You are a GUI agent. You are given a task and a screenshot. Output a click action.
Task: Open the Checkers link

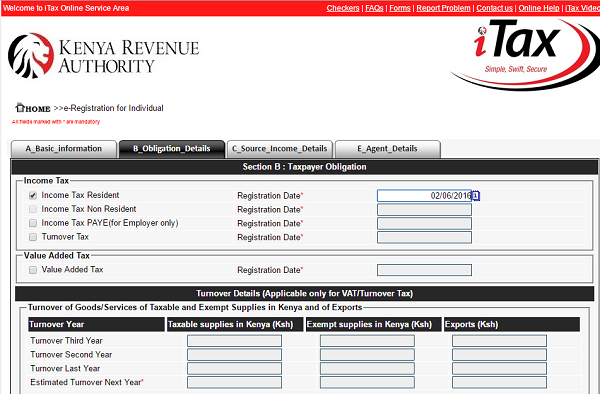click(x=343, y=8)
